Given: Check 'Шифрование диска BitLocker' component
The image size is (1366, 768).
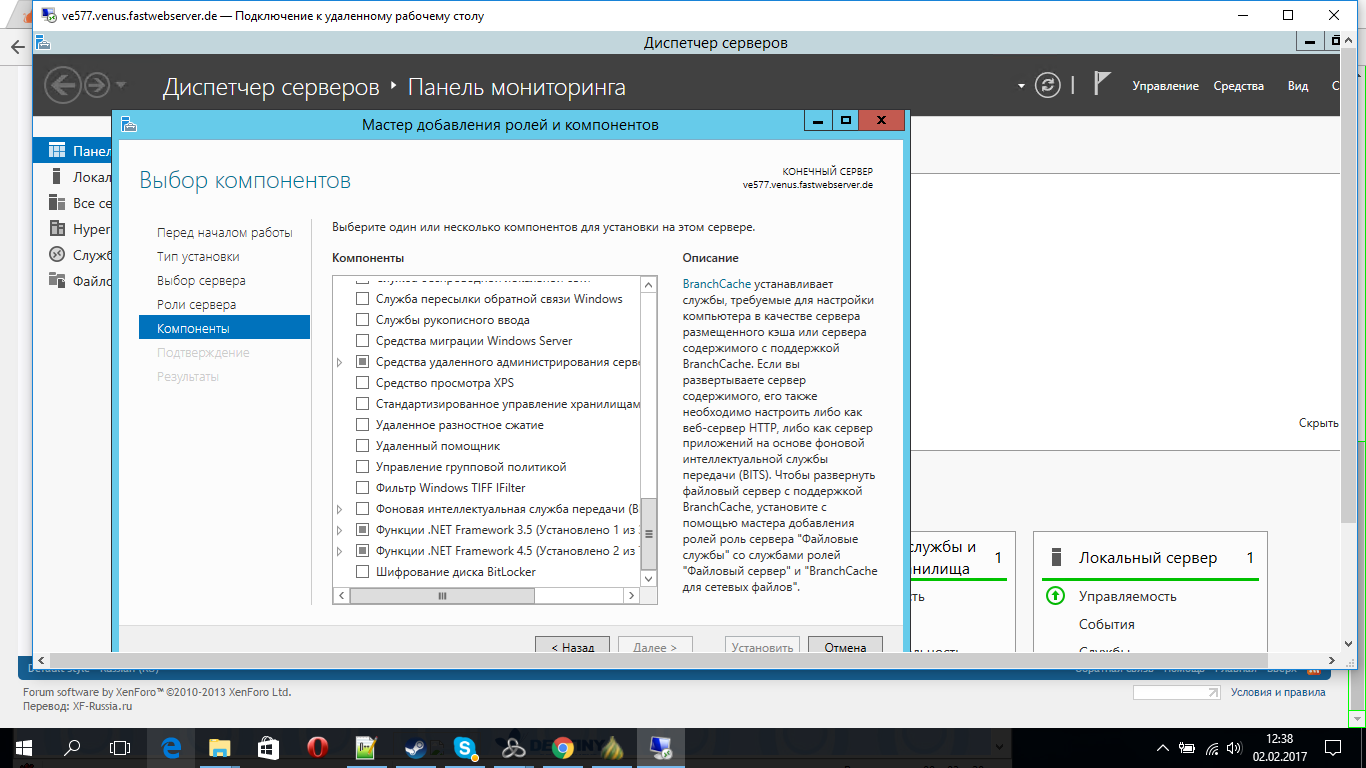Looking at the screenshot, I should pos(363,572).
